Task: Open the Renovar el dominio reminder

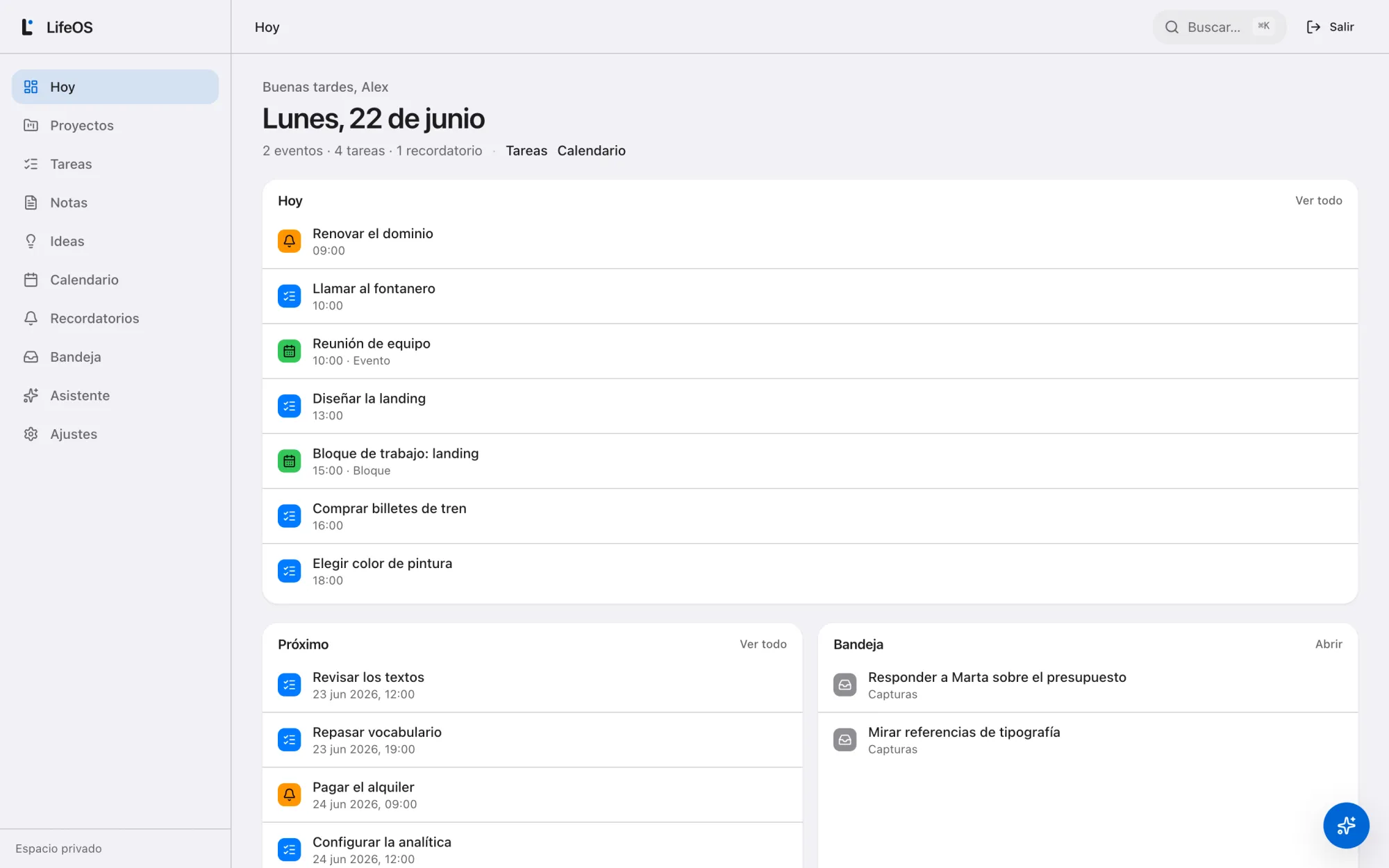Action: point(810,242)
